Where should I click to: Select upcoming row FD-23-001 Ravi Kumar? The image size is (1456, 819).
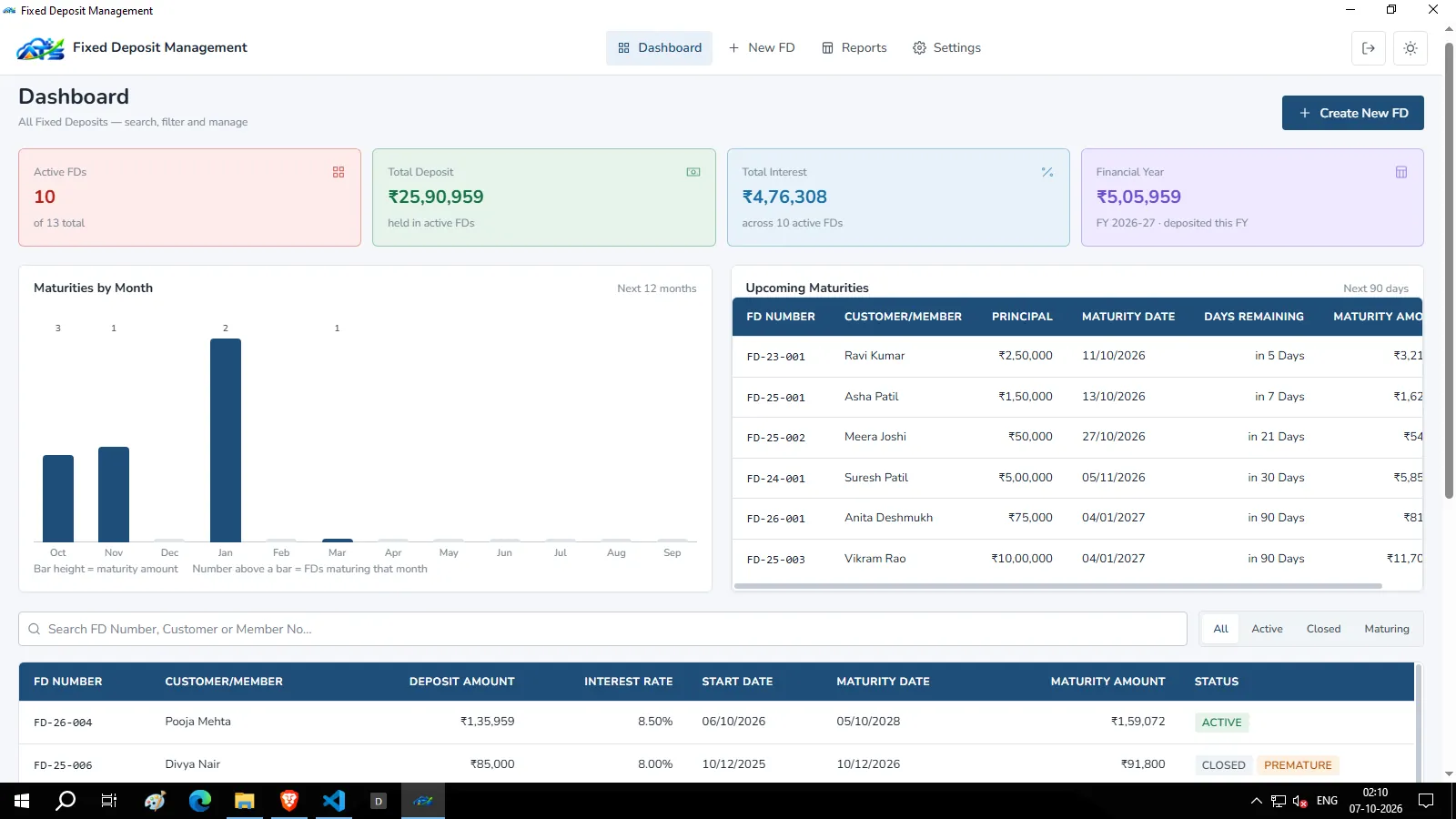point(1077,356)
